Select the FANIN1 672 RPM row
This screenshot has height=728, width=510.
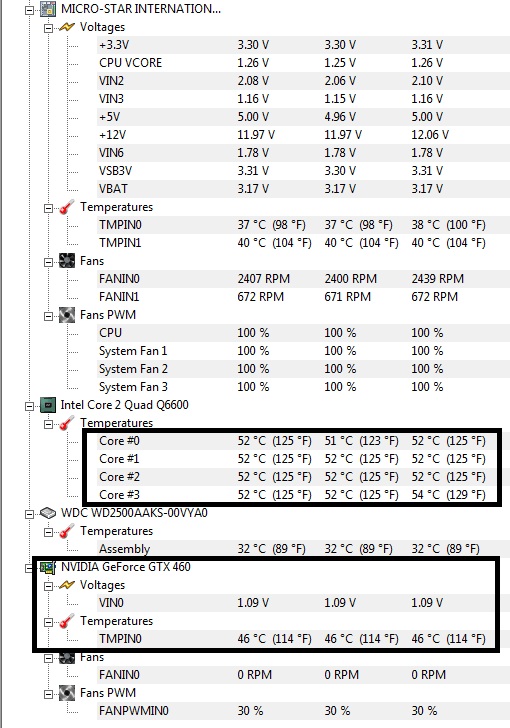tap(303, 297)
